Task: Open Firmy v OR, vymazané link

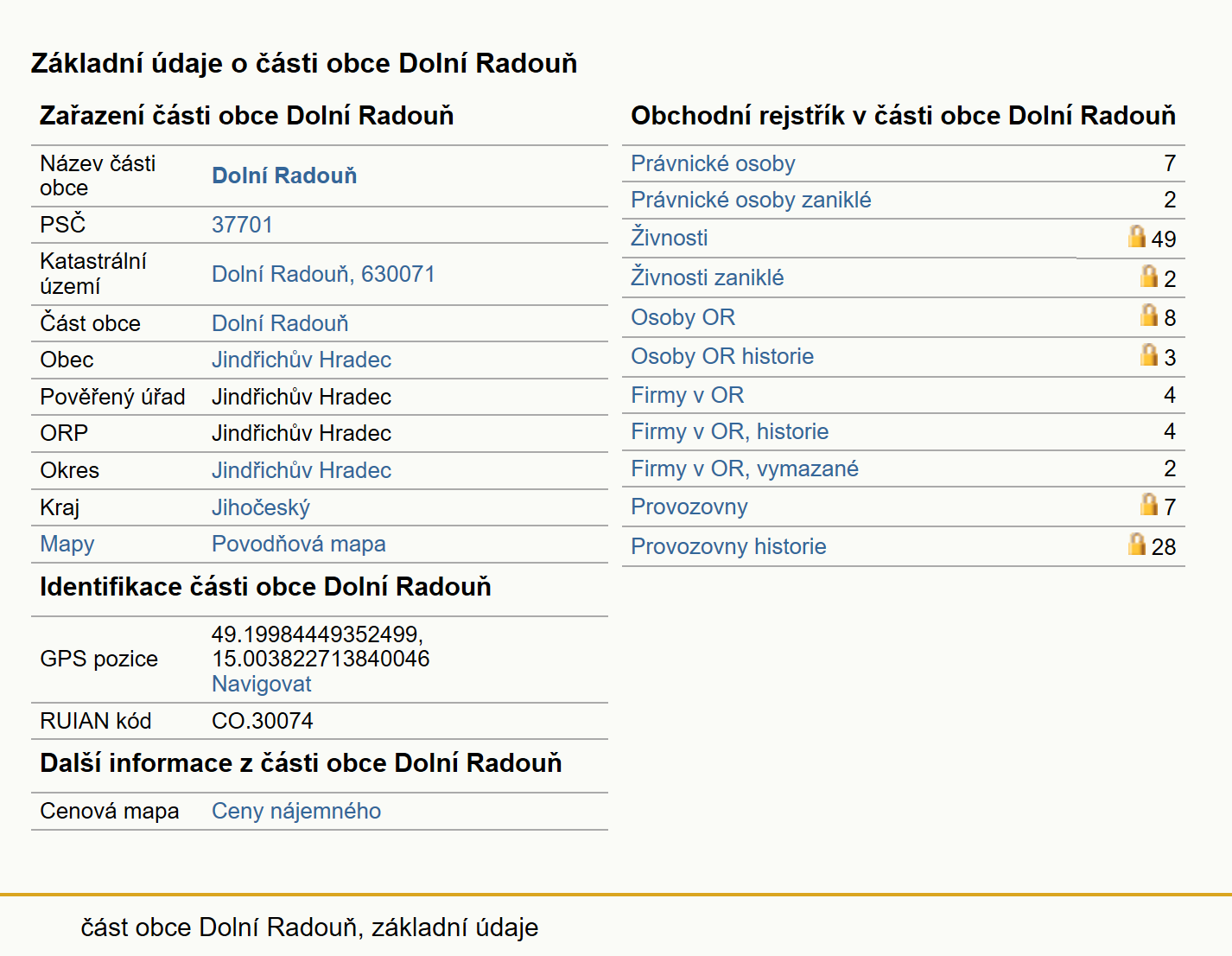Action: (745, 468)
